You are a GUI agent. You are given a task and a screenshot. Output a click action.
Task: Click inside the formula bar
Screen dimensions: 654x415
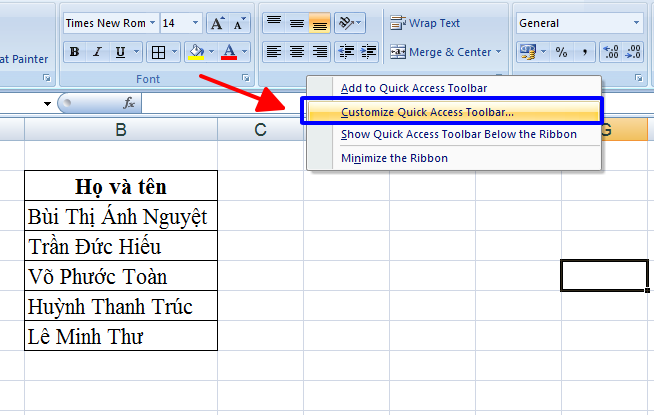(x=221, y=103)
